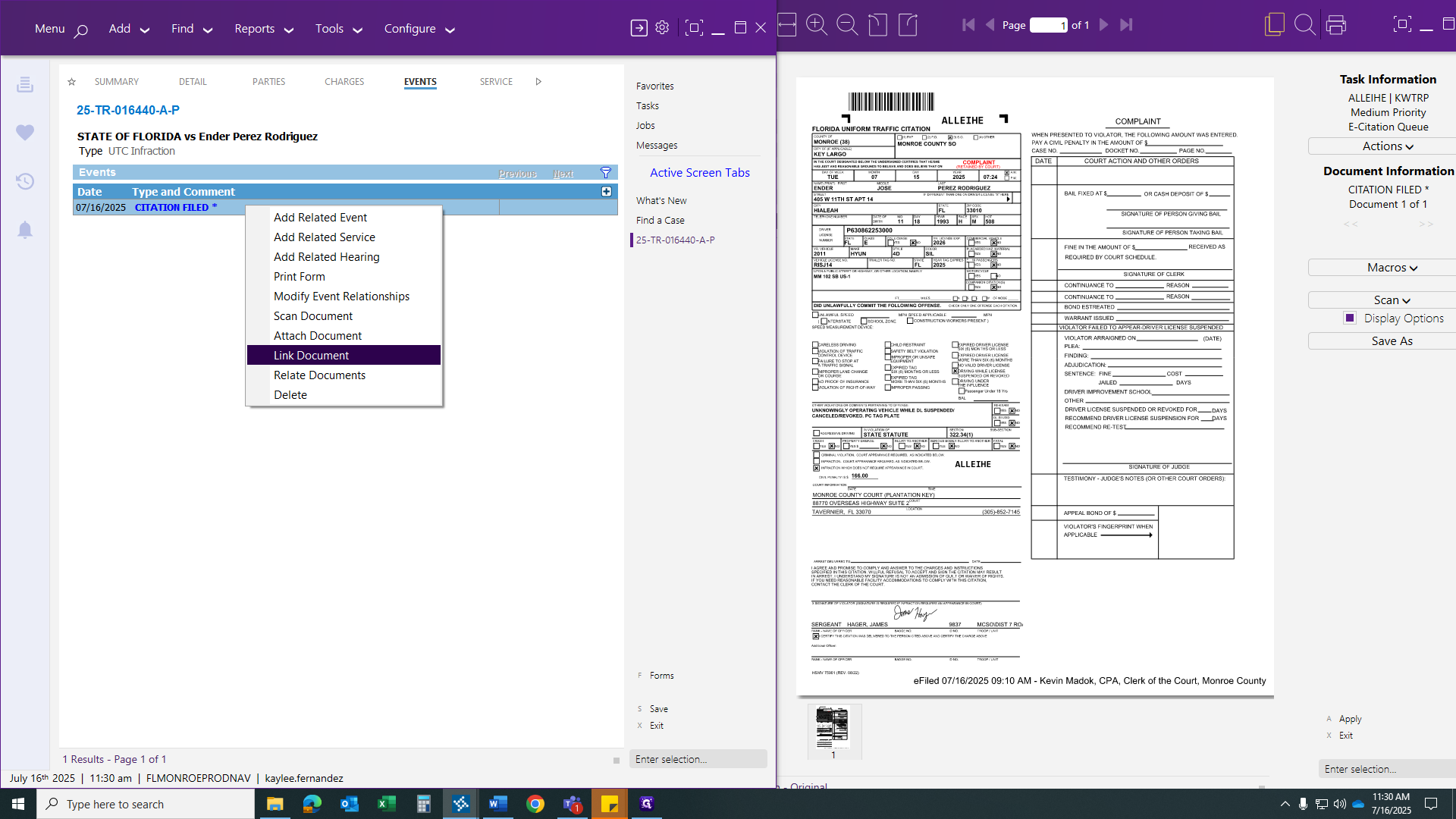
Task: Click the filter funnel icon in Events
Action: (x=605, y=173)
